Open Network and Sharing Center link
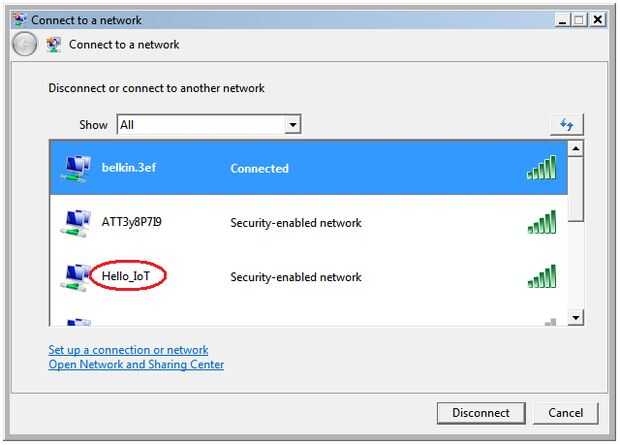Viewport: 620px width, 445px height. point(136,365)
